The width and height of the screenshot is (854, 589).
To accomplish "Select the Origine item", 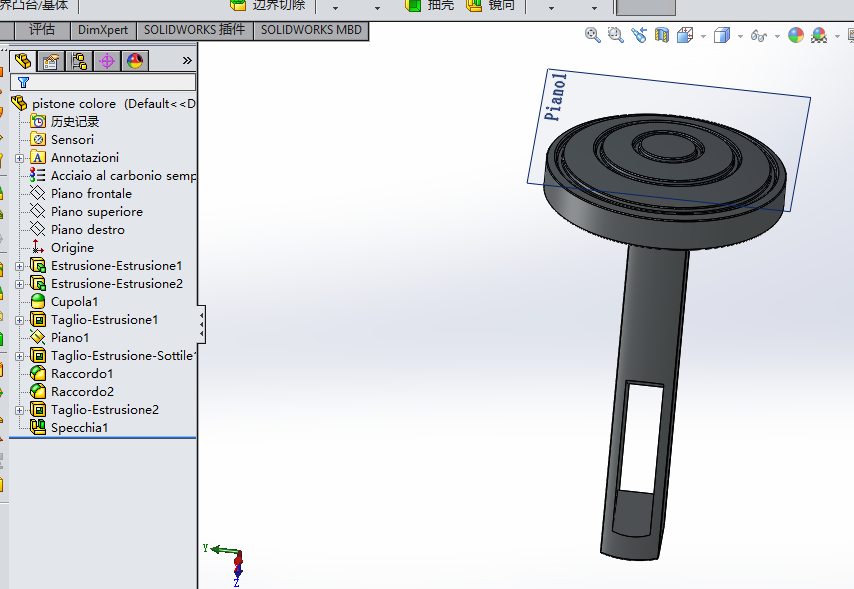I will [62, 247].
